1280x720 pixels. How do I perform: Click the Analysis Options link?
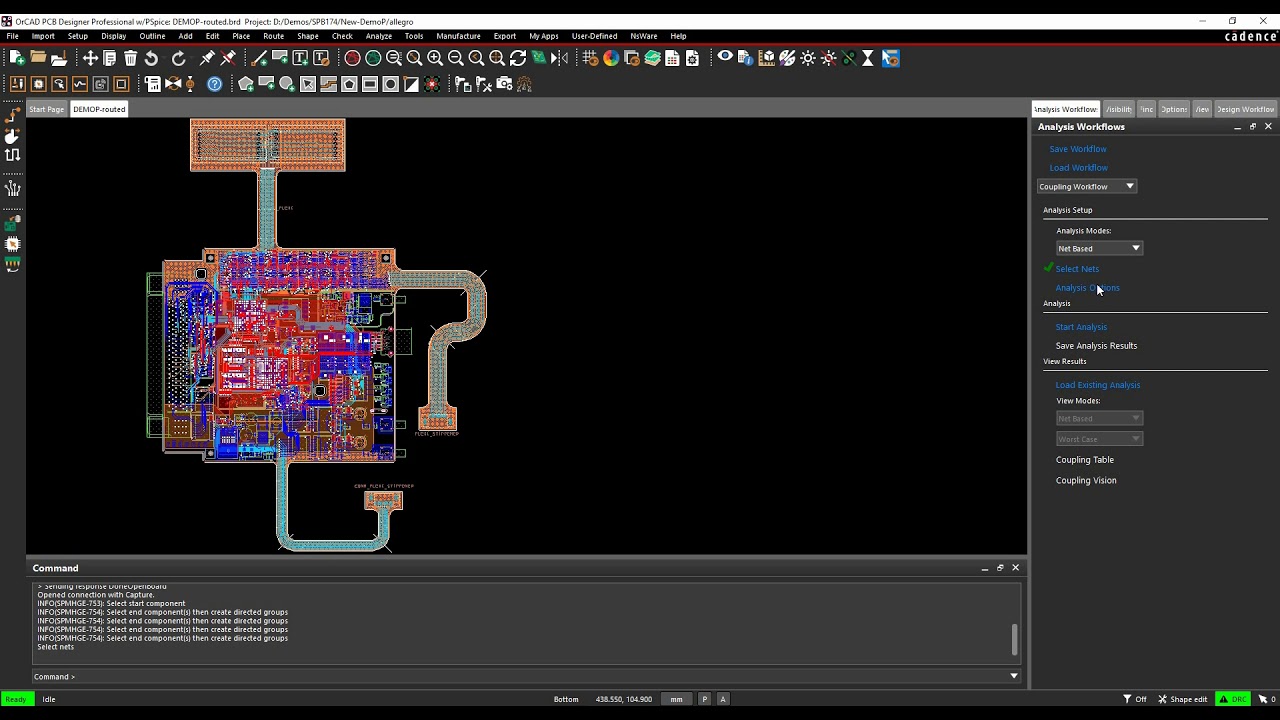coord(1088,288)
